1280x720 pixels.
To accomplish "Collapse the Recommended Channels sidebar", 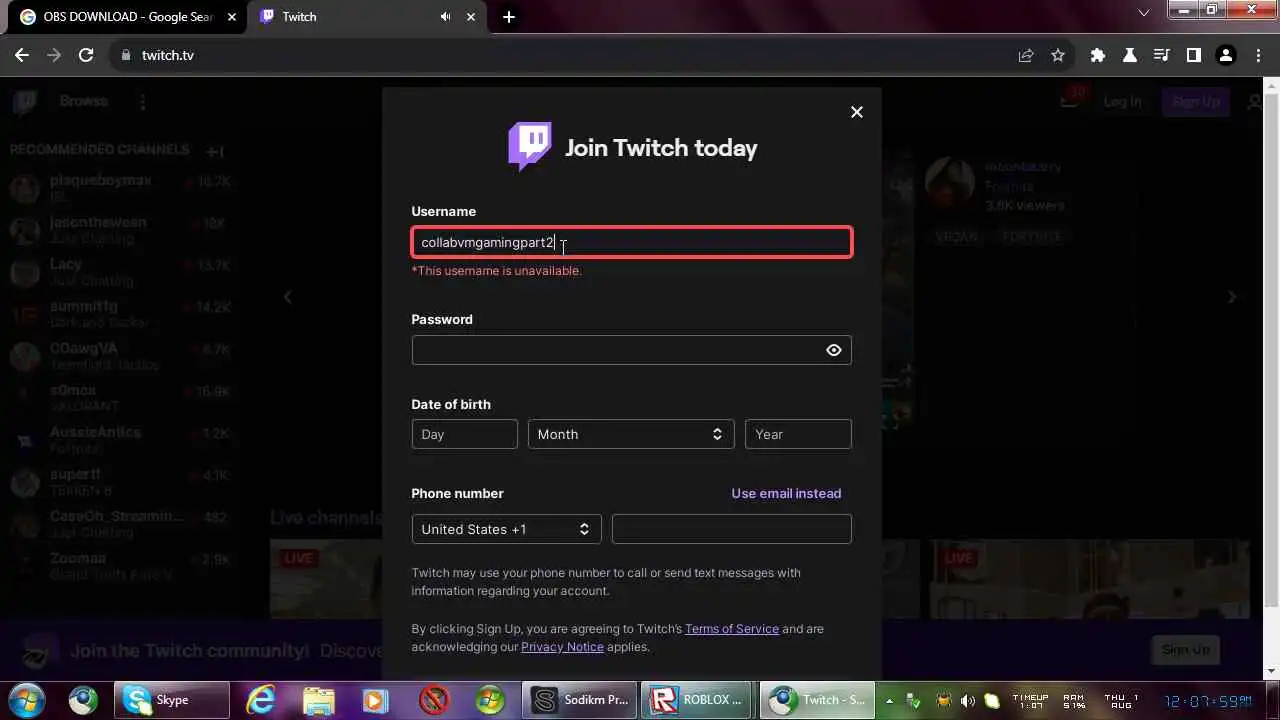I will 215,151.
